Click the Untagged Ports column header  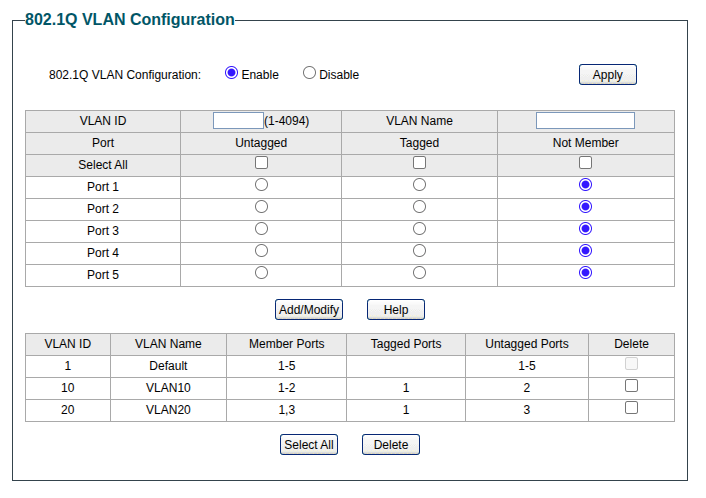[x=527, y=344]
